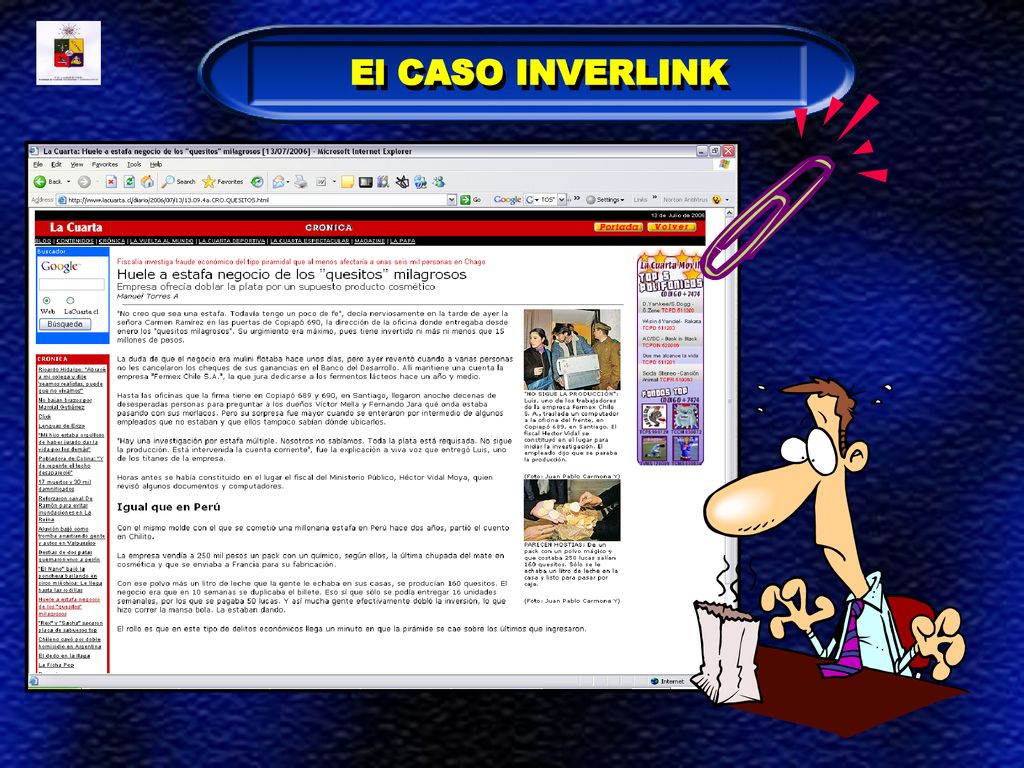This screenshot has height=768, width=1024.
Task: Click the Internet zone globe in the status bar
Action: click(x=654, y=681)
